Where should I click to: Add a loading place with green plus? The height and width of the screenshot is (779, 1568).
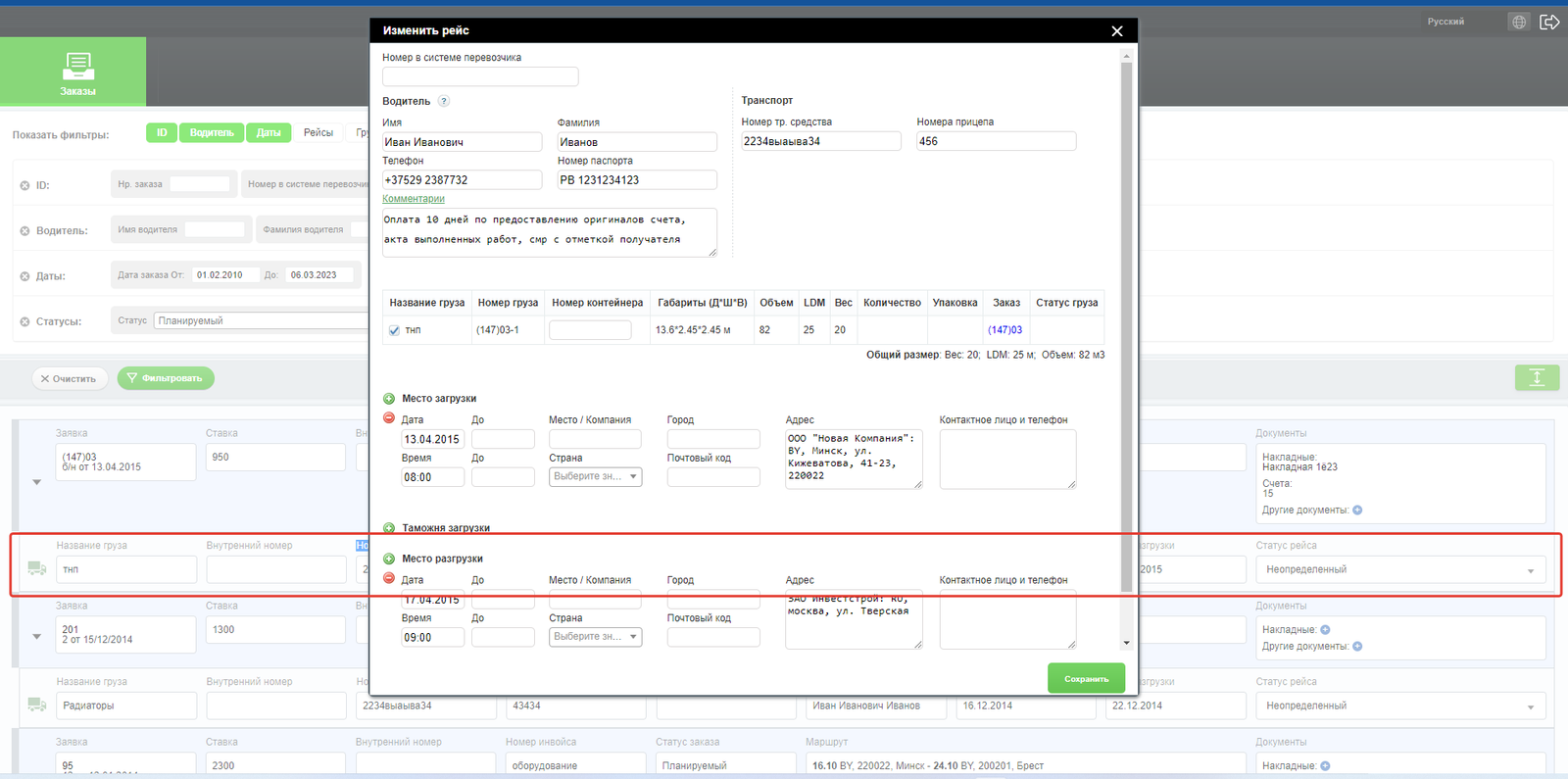(389, 399)
